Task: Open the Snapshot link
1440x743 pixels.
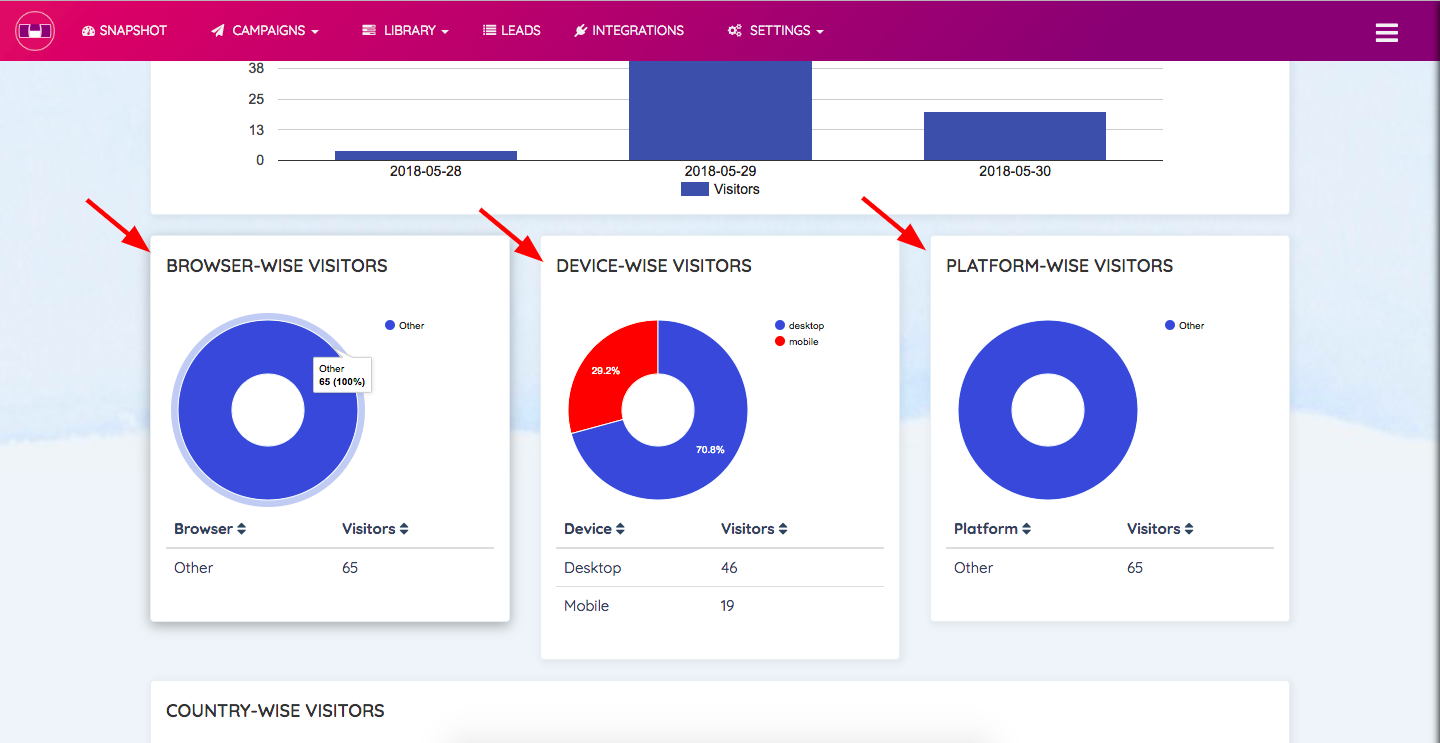Action: (124, 31)
